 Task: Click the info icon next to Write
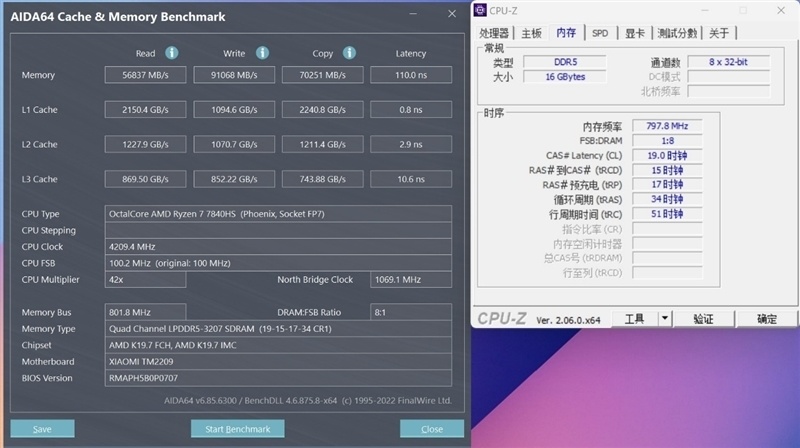click(x=262, y=53)
